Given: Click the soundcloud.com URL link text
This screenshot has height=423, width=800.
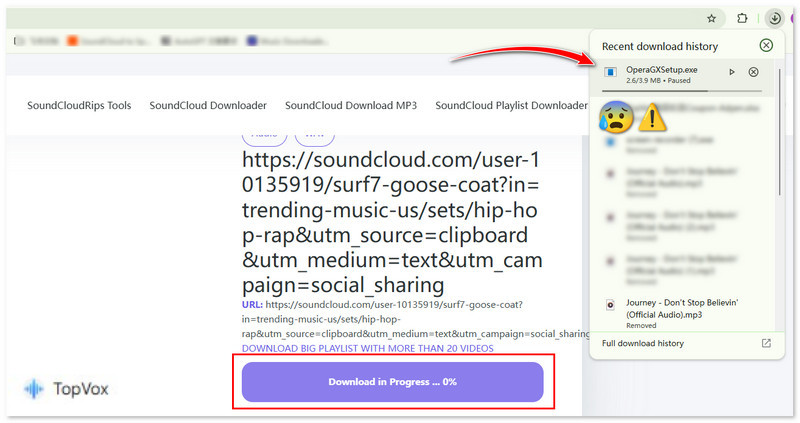Looking at the screenshot, I should coord(415,319).
